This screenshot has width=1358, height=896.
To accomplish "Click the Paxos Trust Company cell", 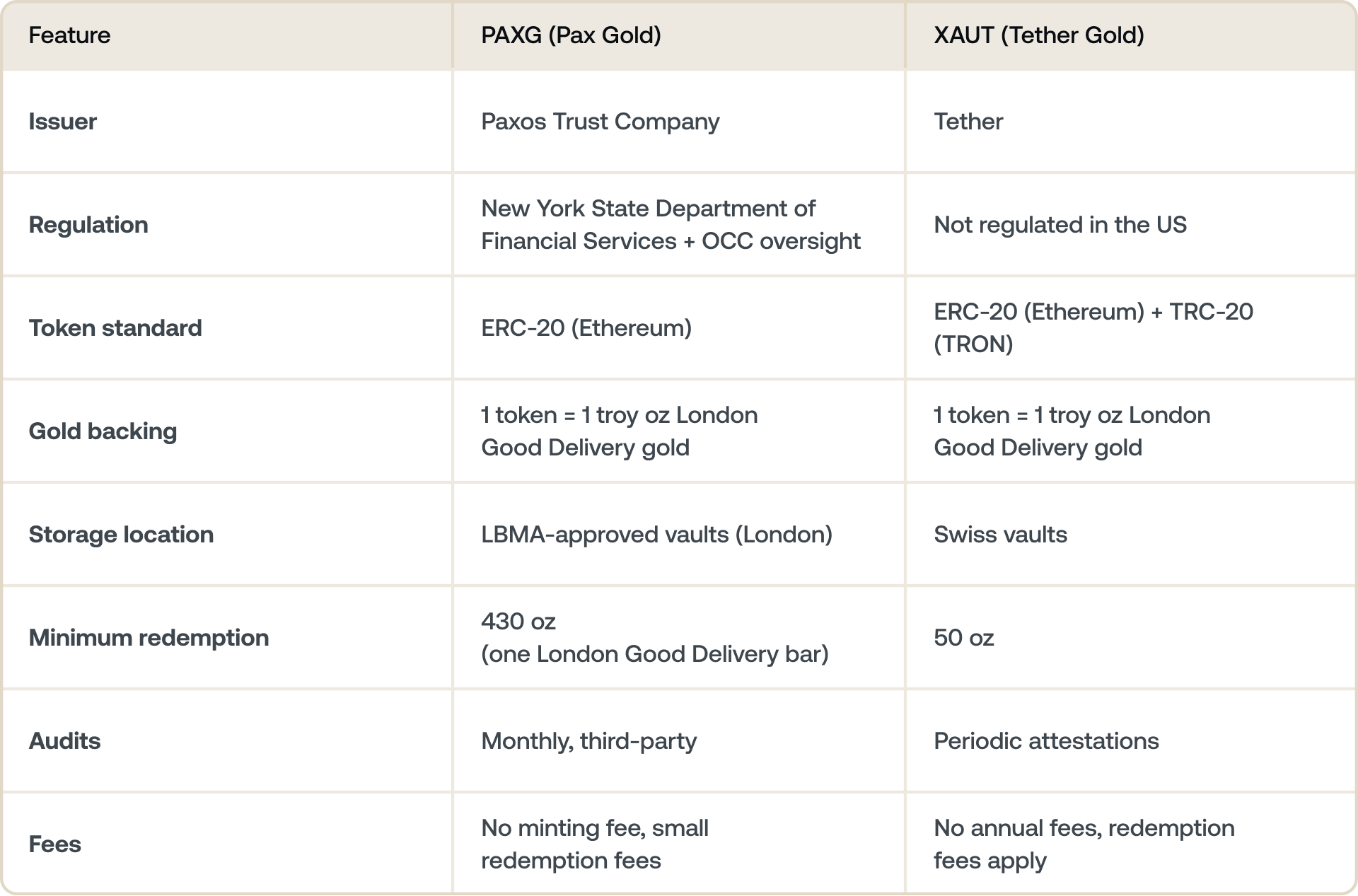I will [600, 122].
